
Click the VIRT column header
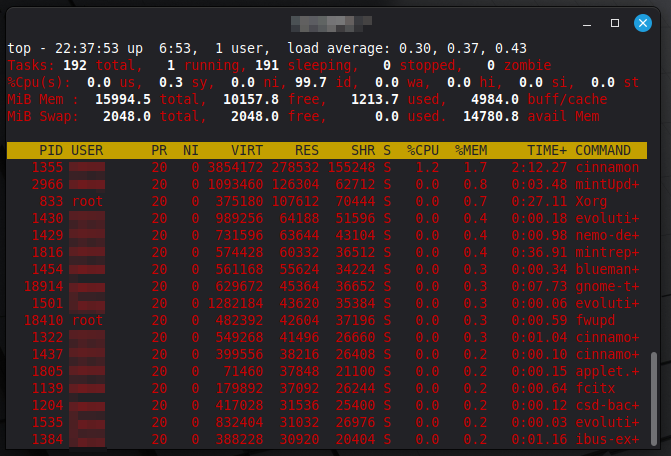coord(246,150)
